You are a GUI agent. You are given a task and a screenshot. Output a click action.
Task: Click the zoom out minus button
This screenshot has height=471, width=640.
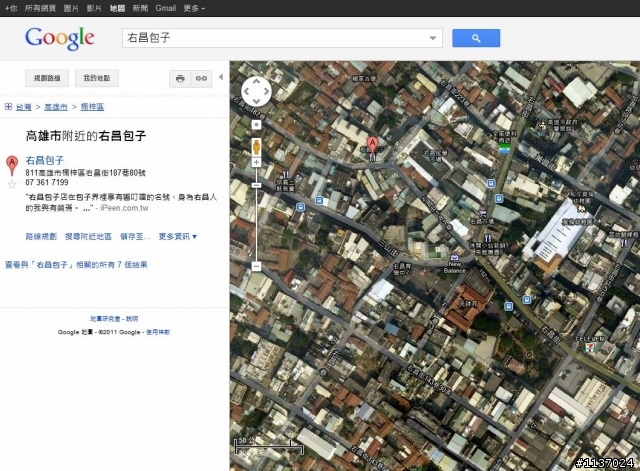pos(256,267)
